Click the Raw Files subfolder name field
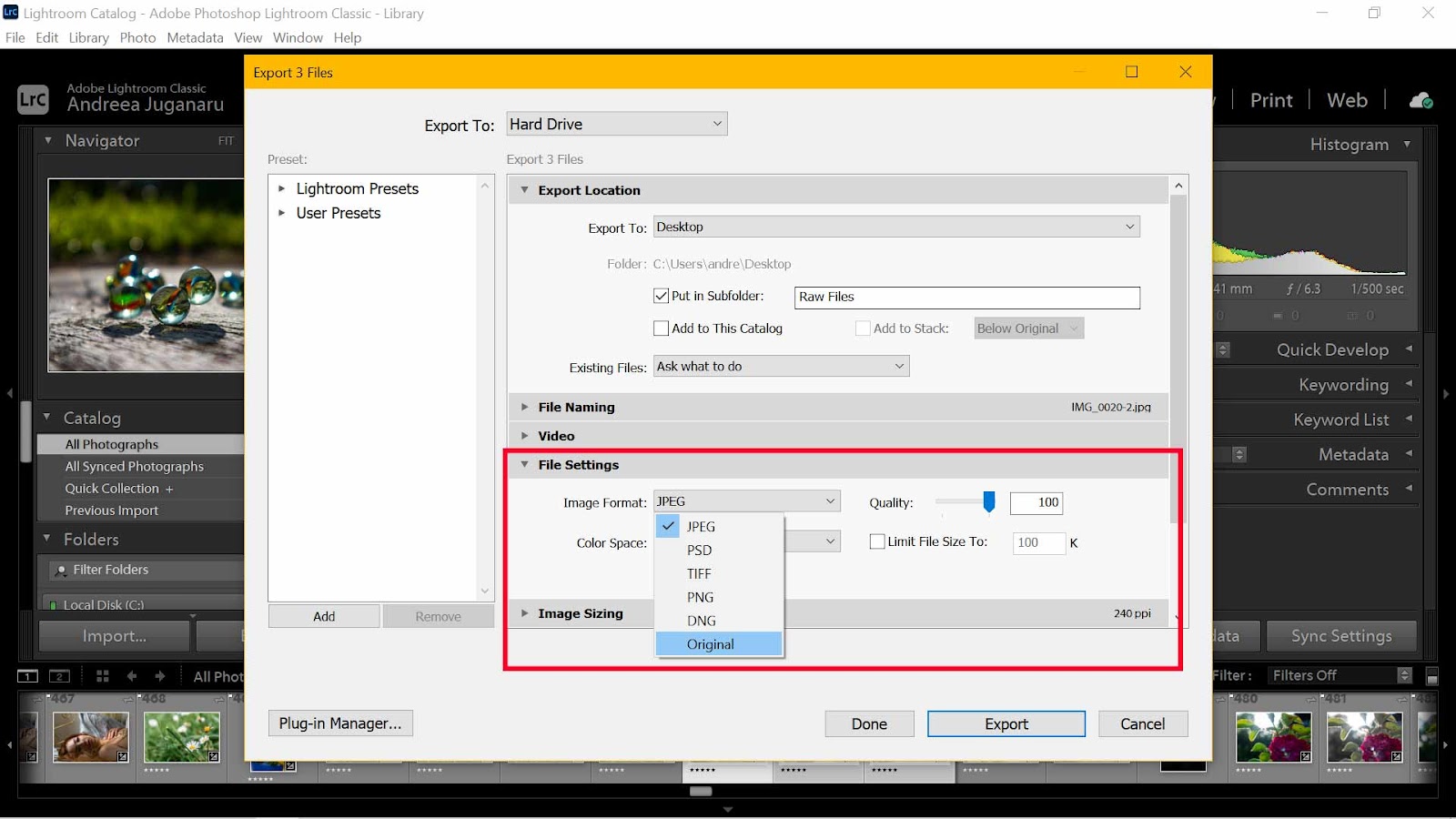1456x819 pixels. click(x=967, y=297)
